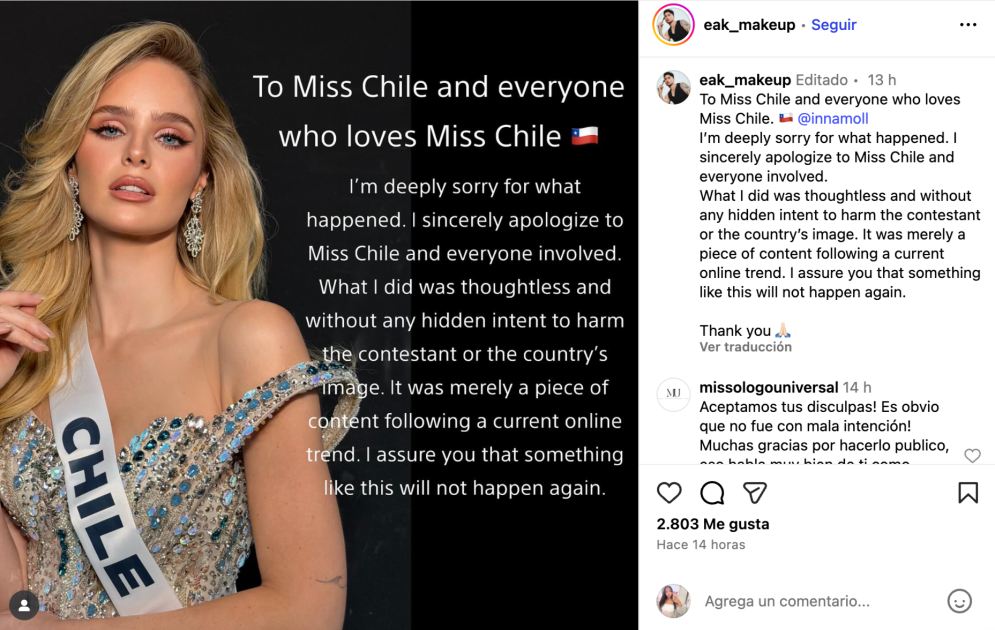This screenshot has width=995, height=630.
Task: Click the eak_makeup header profile picture
Action: pos(673,25)
